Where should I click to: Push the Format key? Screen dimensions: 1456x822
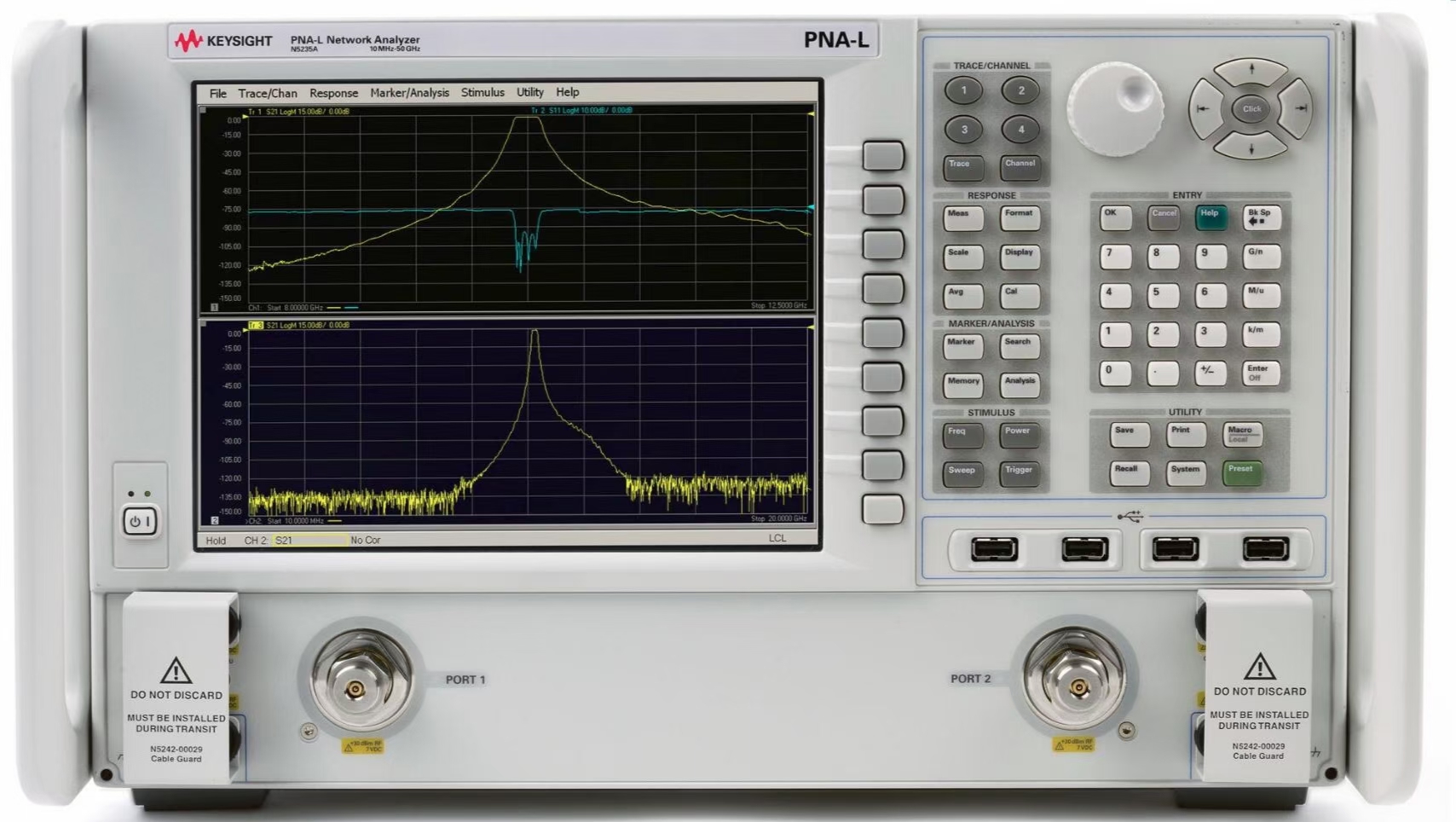1020,218
